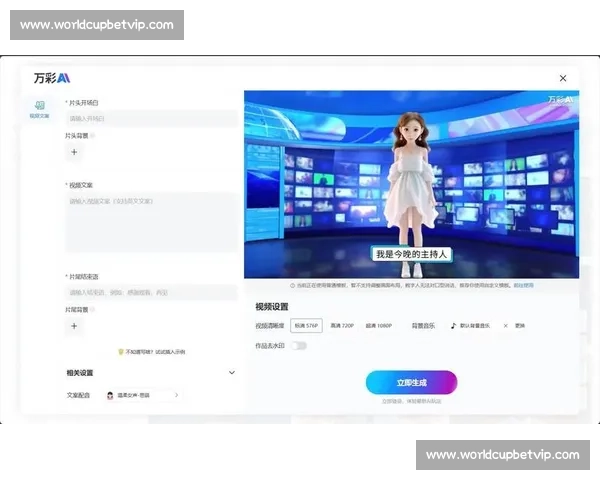Toggle the 作品去水印 switch
Image resolution: width=600 pixels, height=480 pixels.
[299, 346]
